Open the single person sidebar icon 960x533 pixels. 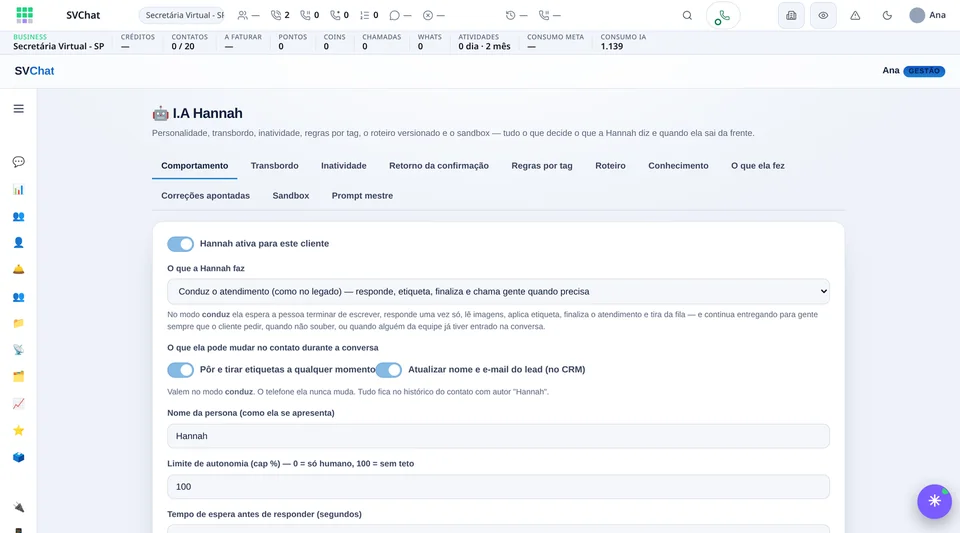(18, 243)
